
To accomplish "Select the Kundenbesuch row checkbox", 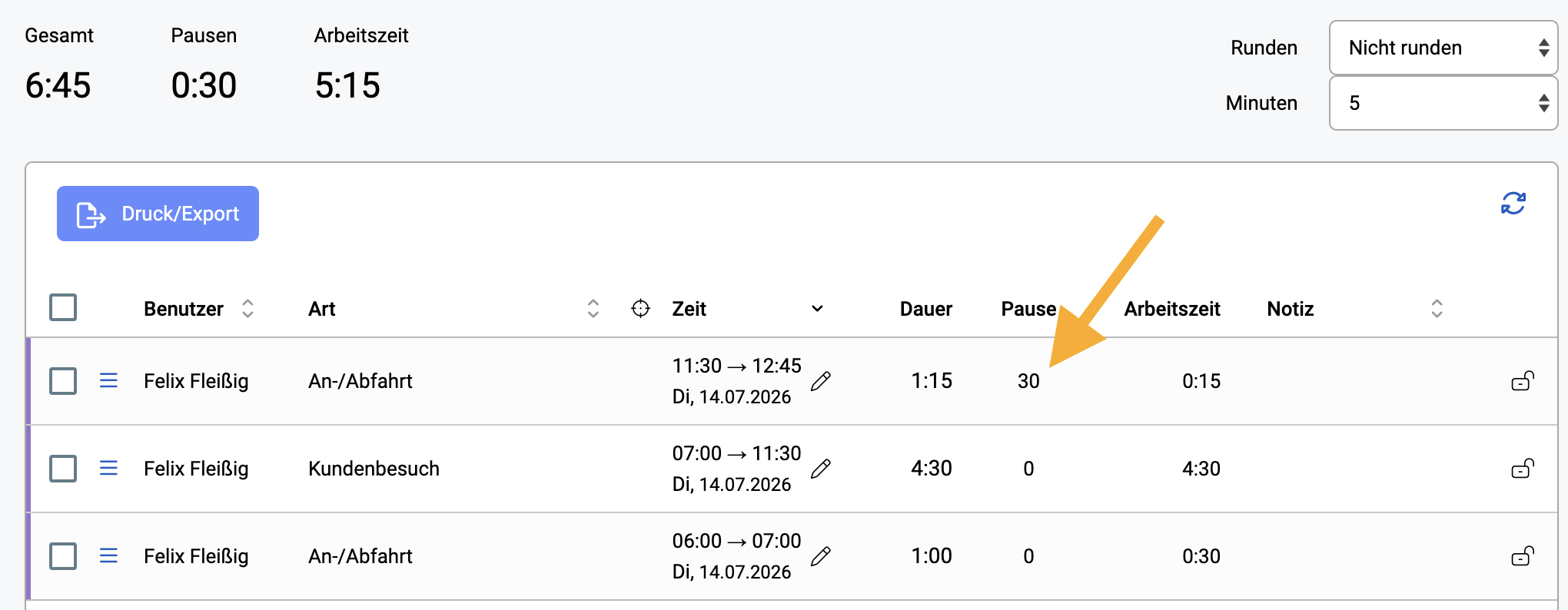I will pyautogui.click(x=63, y=468).
